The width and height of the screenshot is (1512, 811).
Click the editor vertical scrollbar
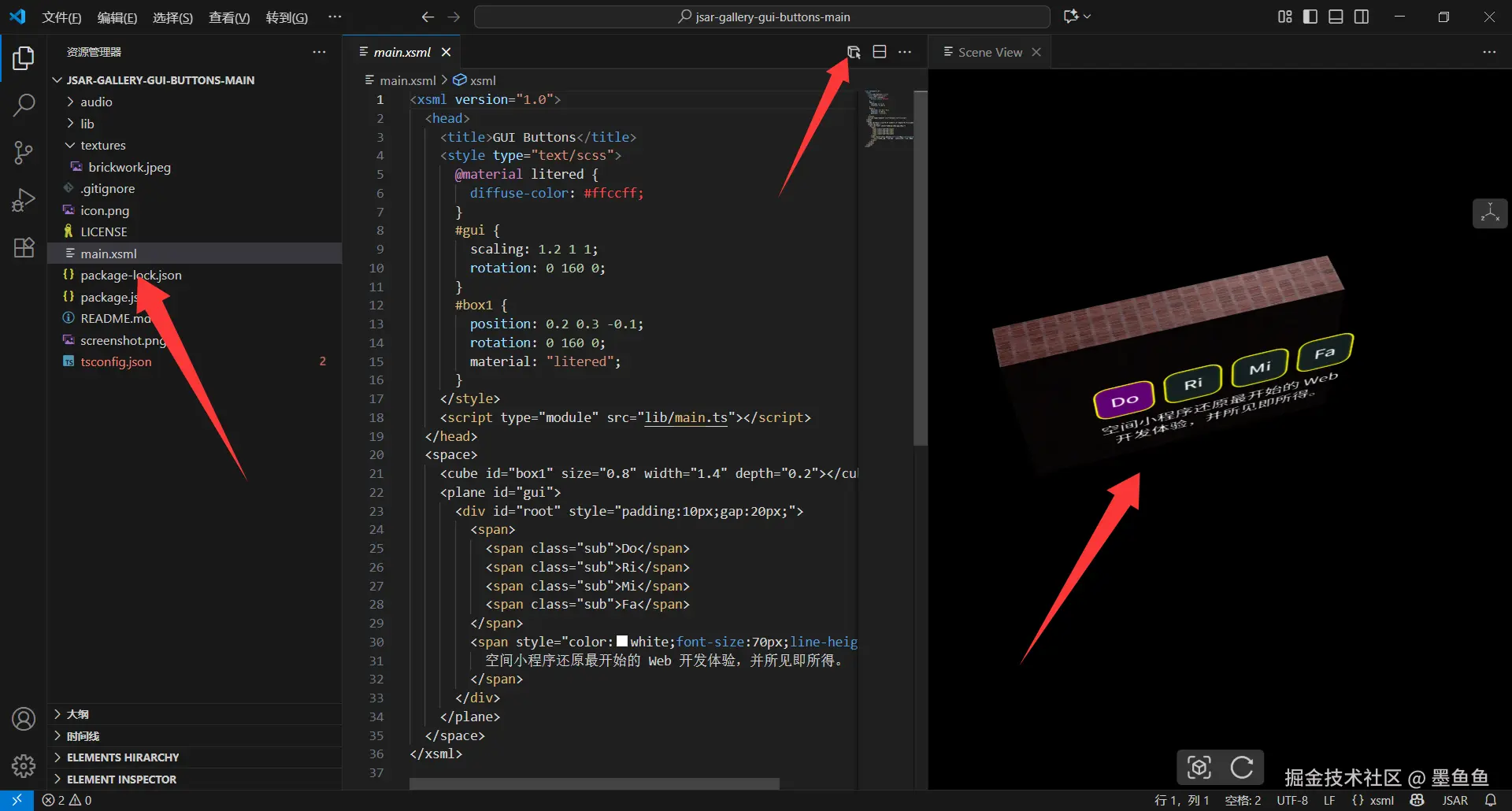[920, 268]
